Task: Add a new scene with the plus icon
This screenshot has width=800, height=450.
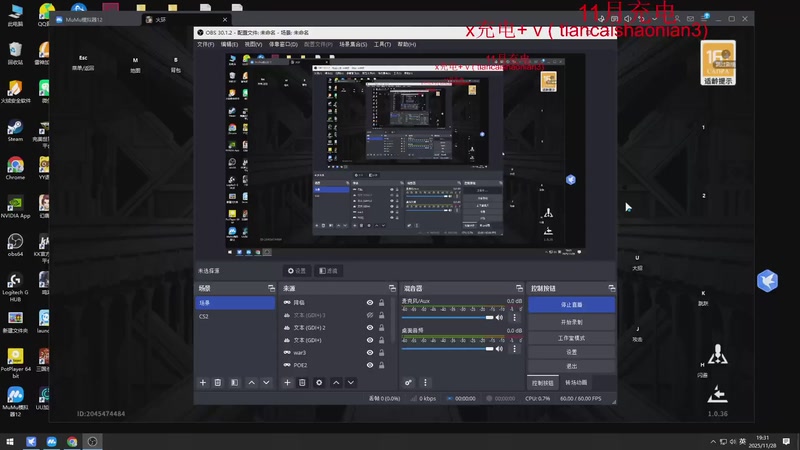Action: pyautogui.click(x=203, y=383)
